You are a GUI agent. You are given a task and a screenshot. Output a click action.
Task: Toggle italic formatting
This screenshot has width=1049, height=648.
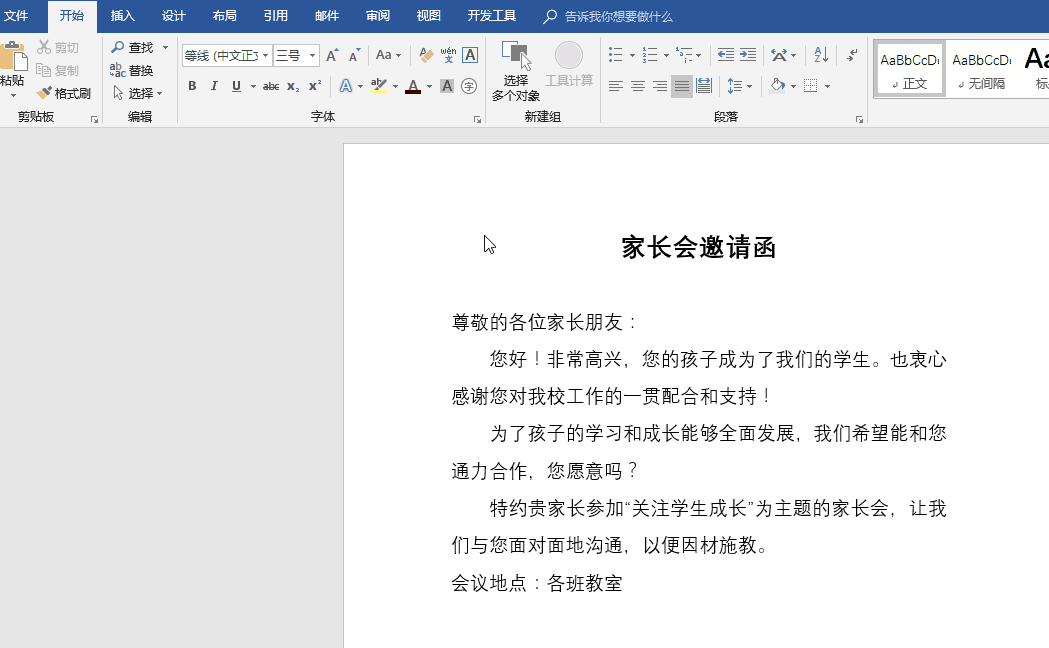pos(214,86)
